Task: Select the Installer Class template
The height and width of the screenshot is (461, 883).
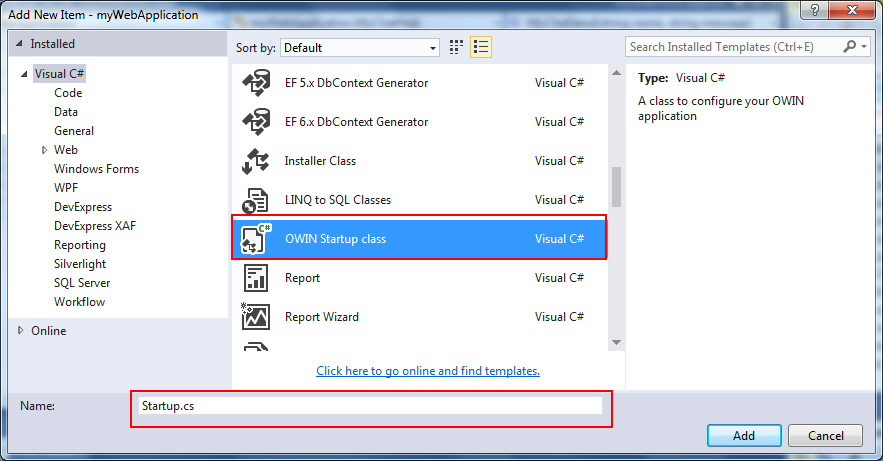Action: pos(419,161)
